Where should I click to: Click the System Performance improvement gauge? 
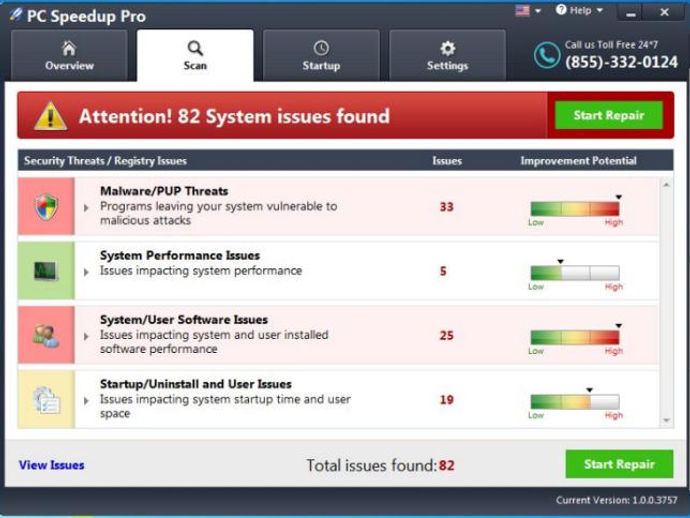tap(575, 273)
